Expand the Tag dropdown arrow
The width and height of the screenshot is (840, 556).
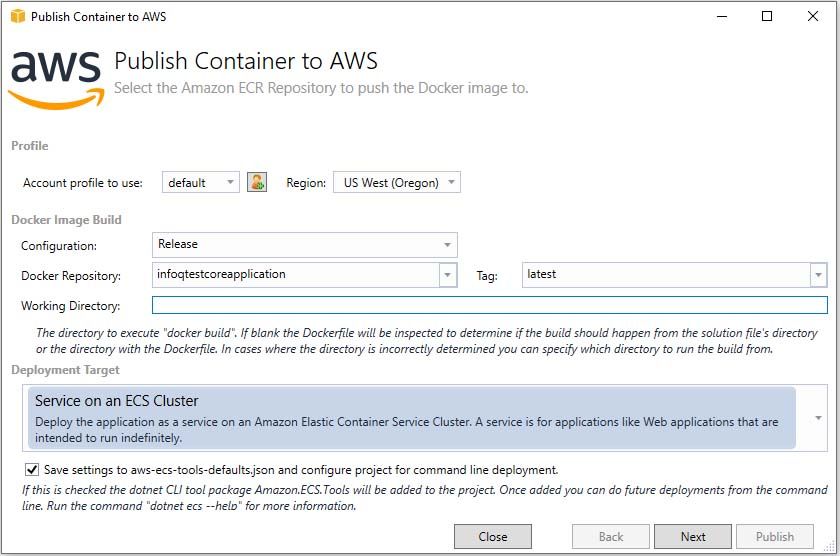[x=818, y=274]
